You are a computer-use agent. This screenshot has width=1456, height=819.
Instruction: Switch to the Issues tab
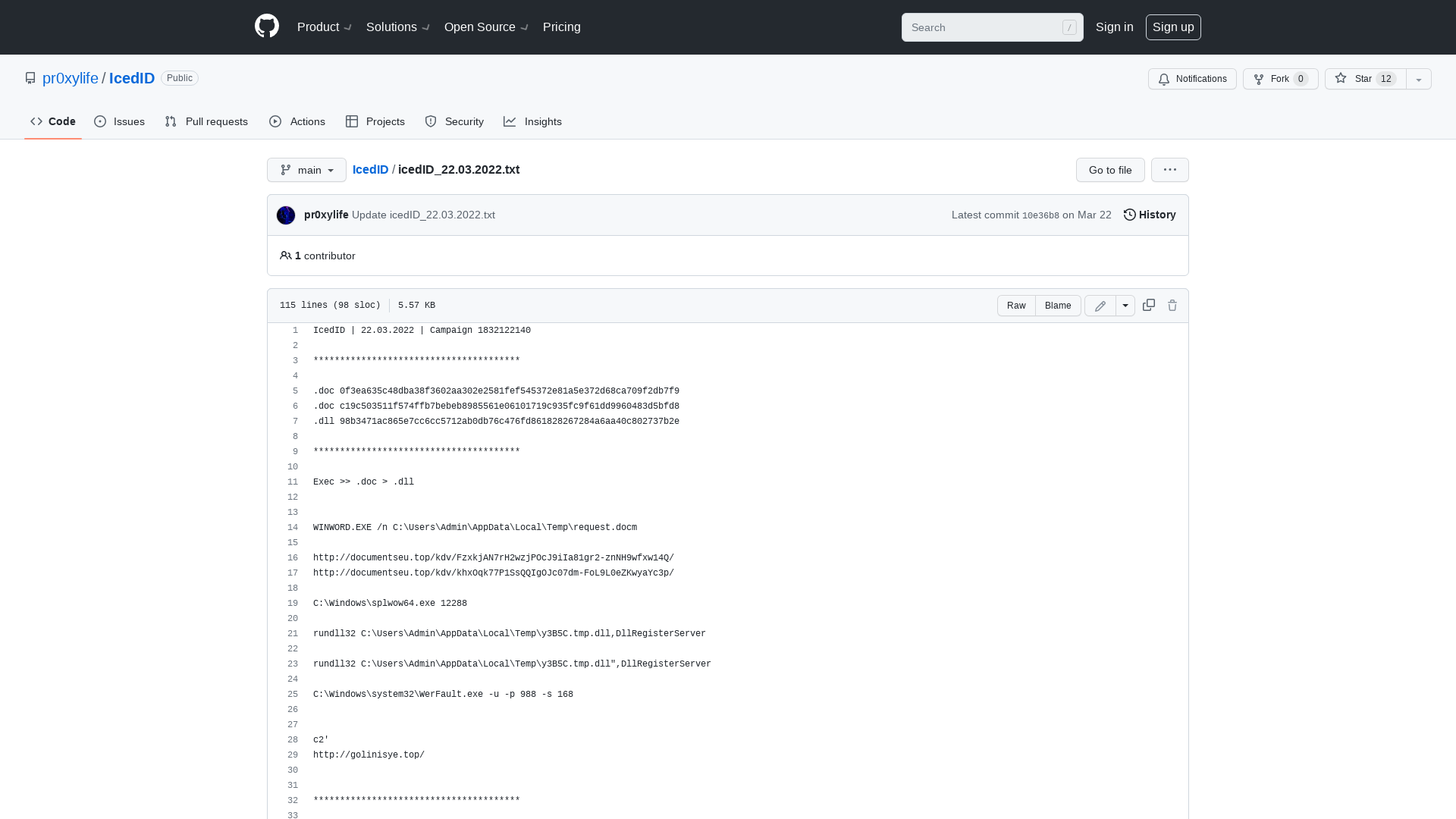click(120, 121)
